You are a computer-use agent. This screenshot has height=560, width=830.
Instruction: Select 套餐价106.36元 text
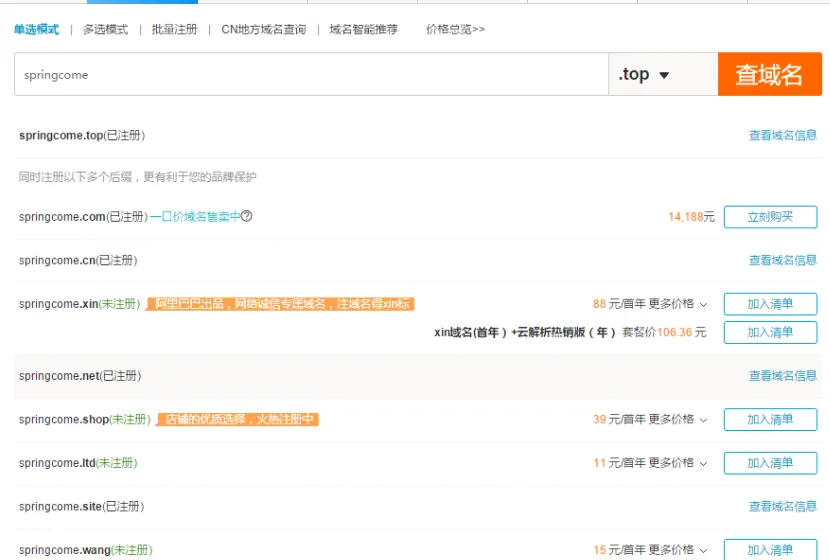(664, 332)
